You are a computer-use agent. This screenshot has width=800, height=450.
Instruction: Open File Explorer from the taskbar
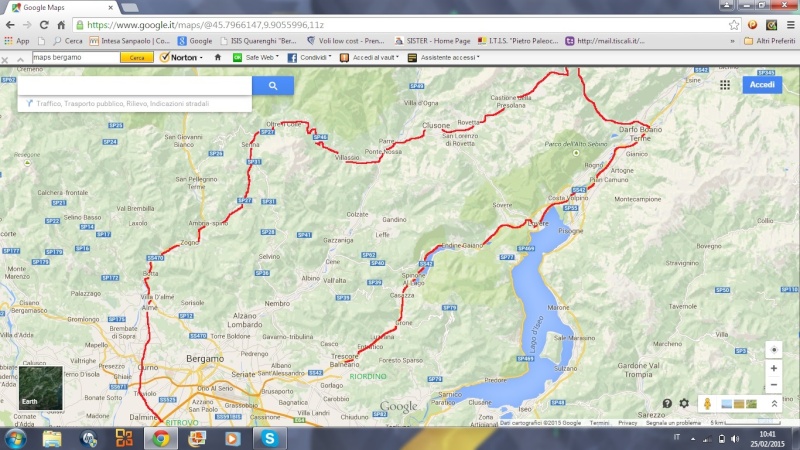(x=52, y=439)
